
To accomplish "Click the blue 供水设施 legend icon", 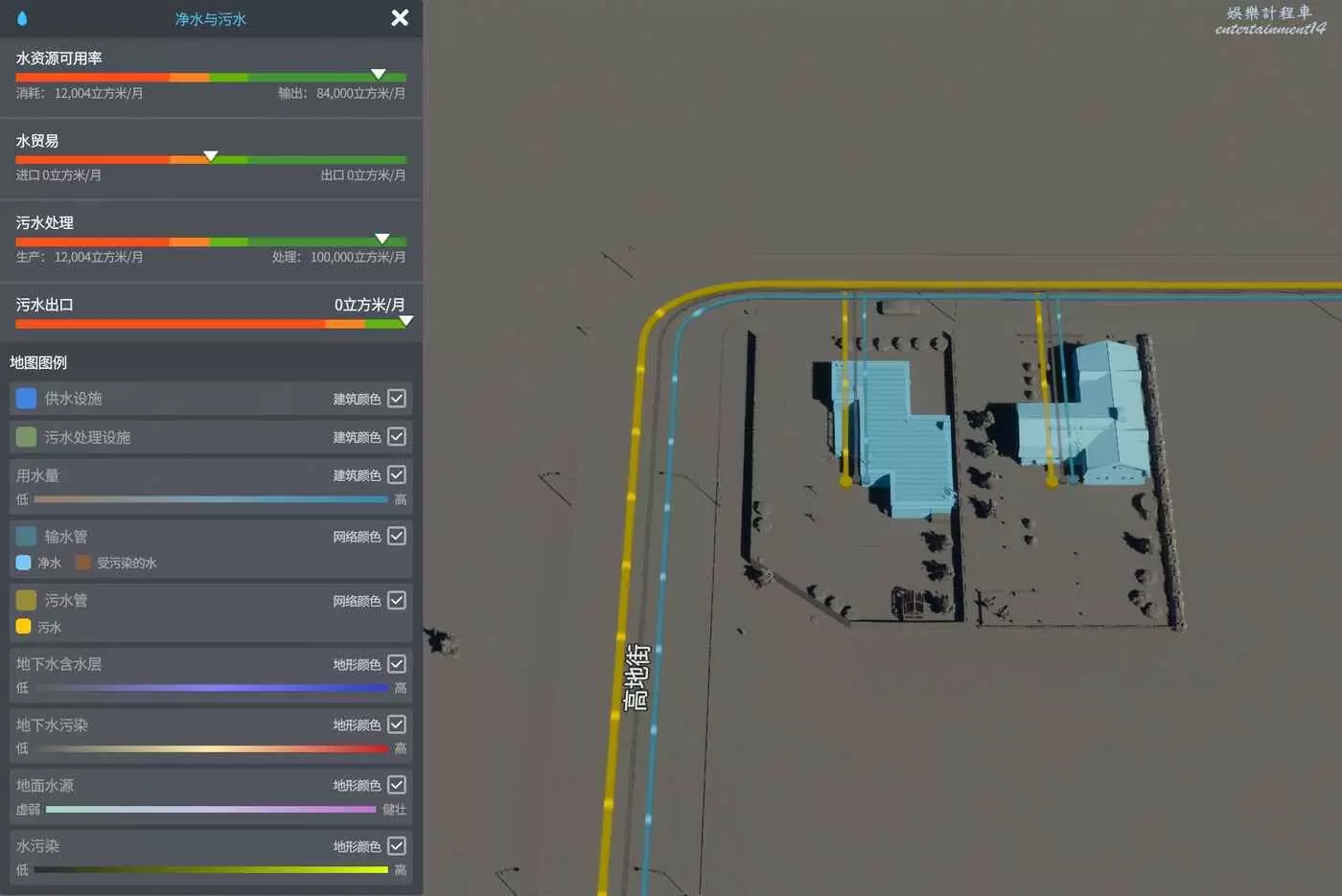I will click(x=26, y=399).
